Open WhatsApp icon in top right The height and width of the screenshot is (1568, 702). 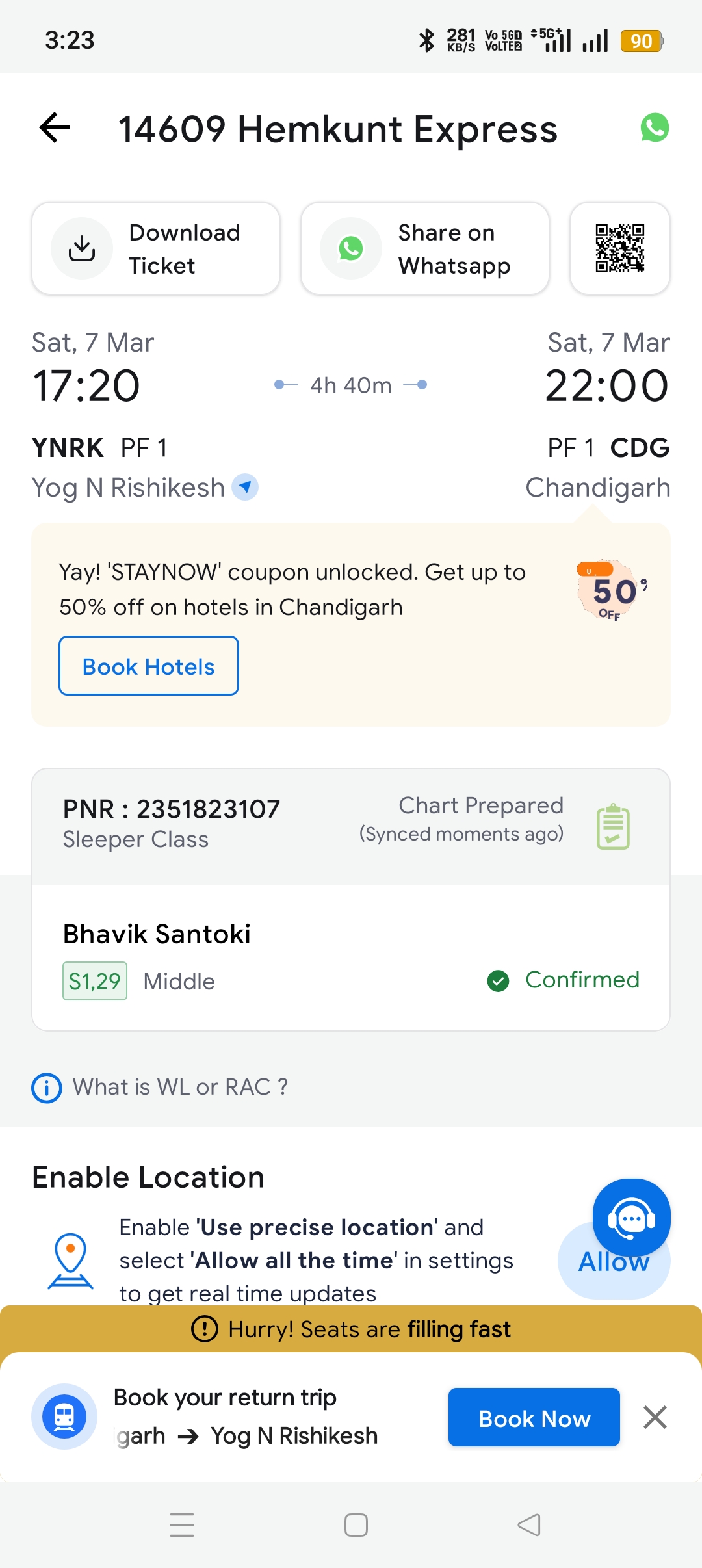(655, 127)
